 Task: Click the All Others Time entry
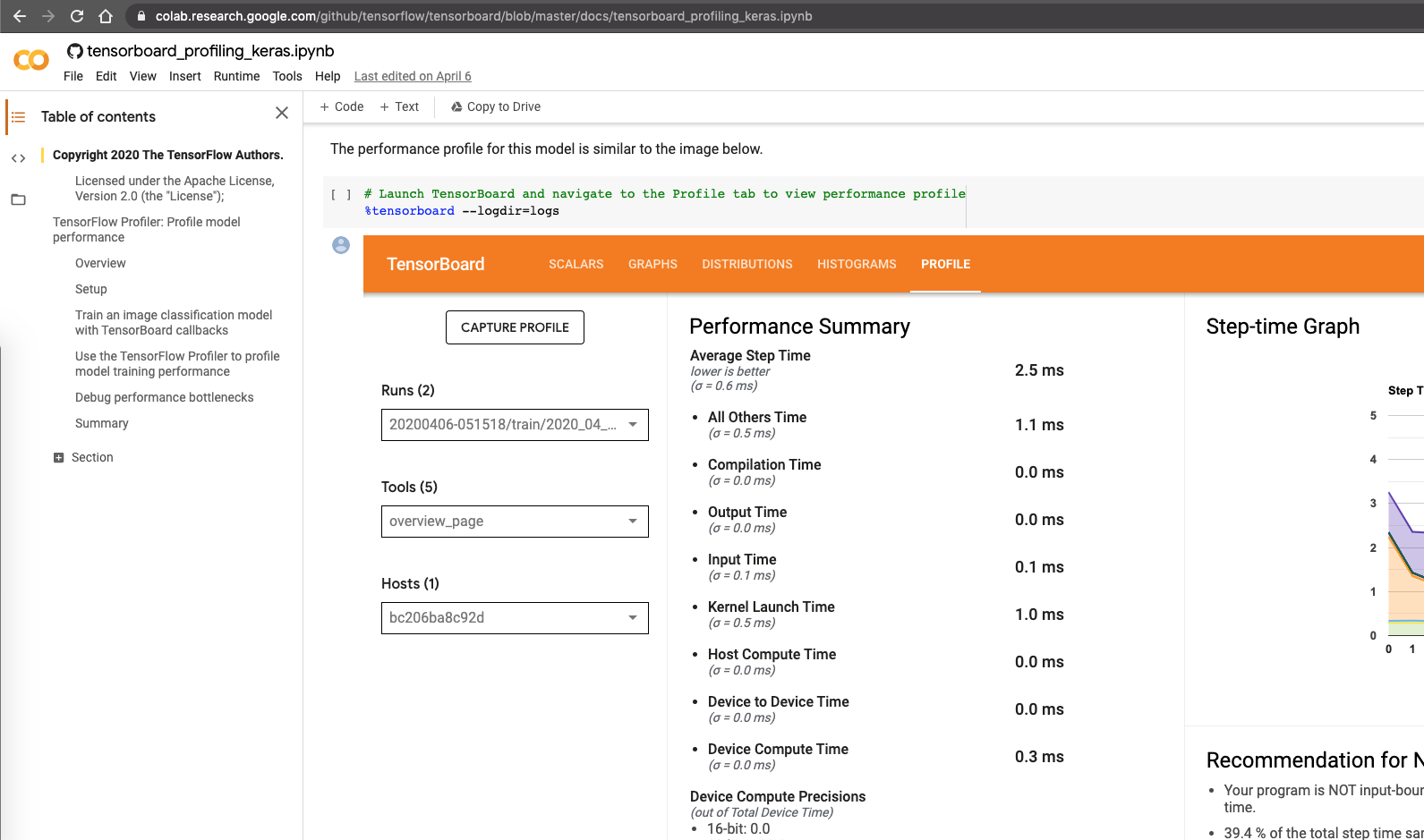(x=757, y=417)
